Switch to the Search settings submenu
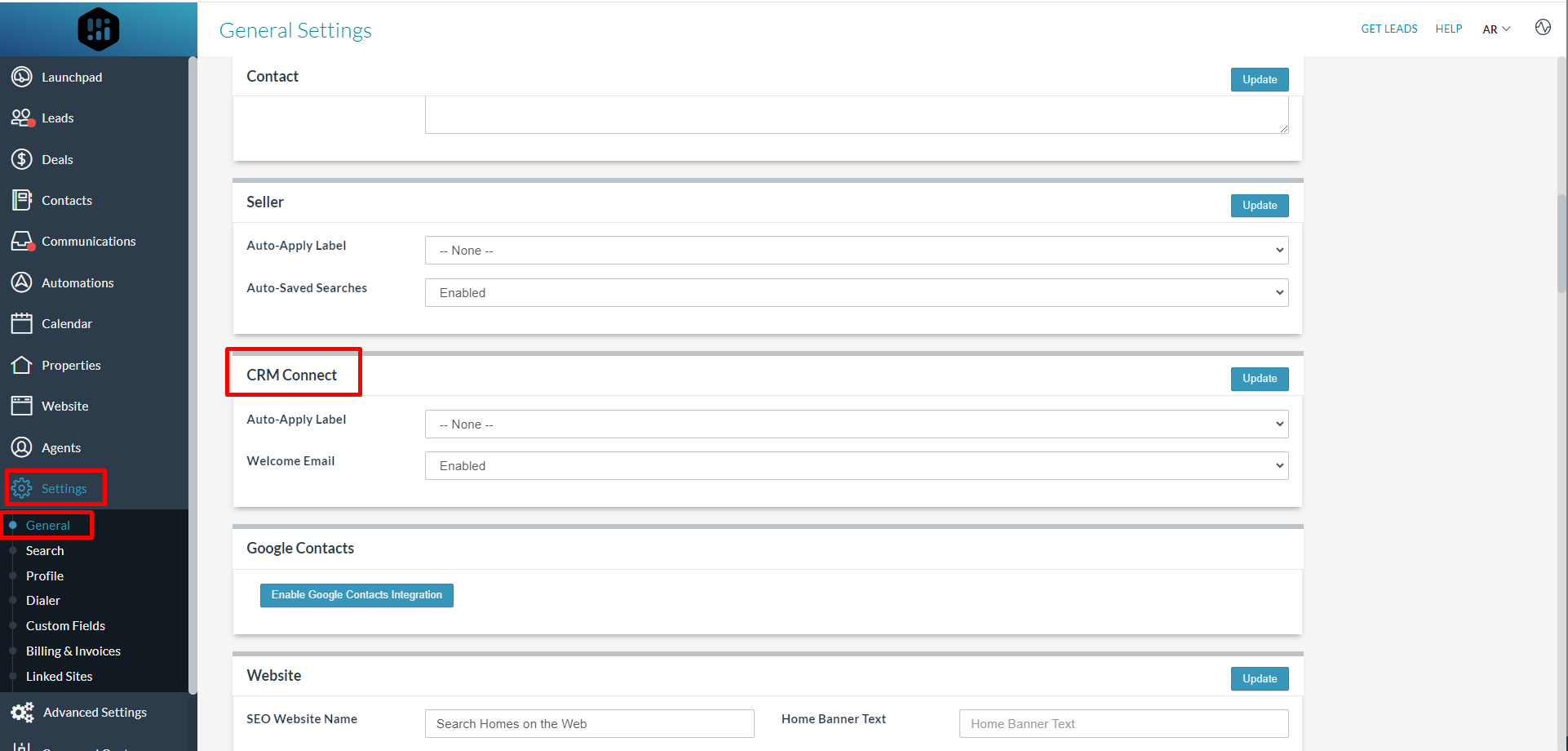Viewport: 1568px width, 751px height. pos(45,550)
